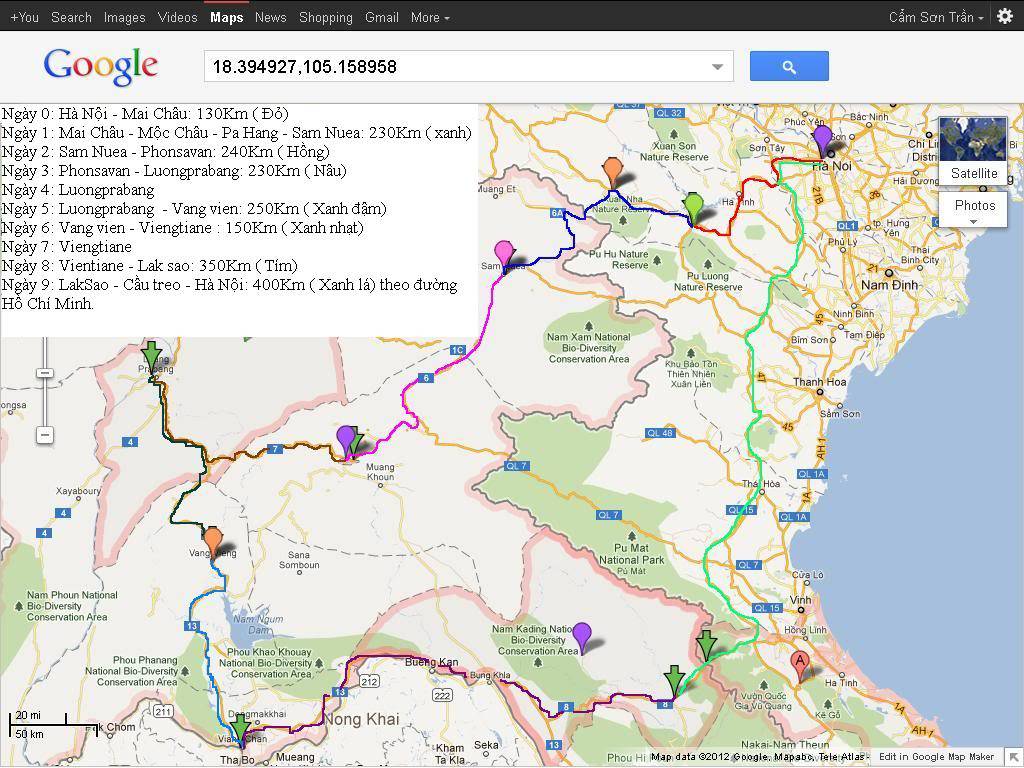
Task: Click the QL 48 road shield
Action: point(660,433)
